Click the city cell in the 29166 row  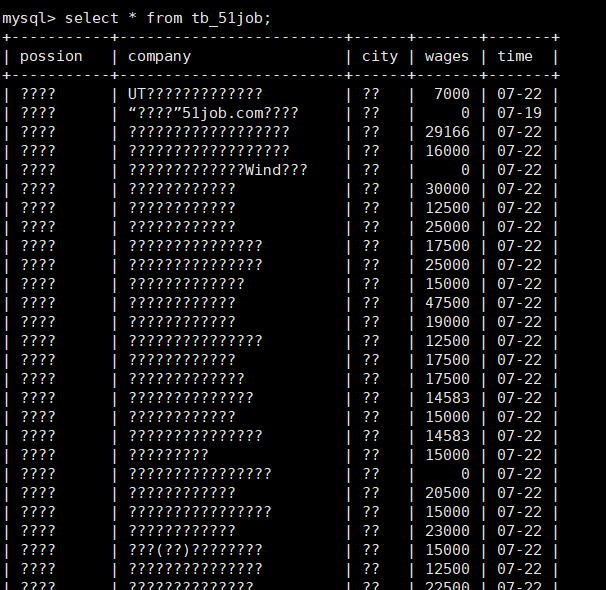click(x=371, y=132)
